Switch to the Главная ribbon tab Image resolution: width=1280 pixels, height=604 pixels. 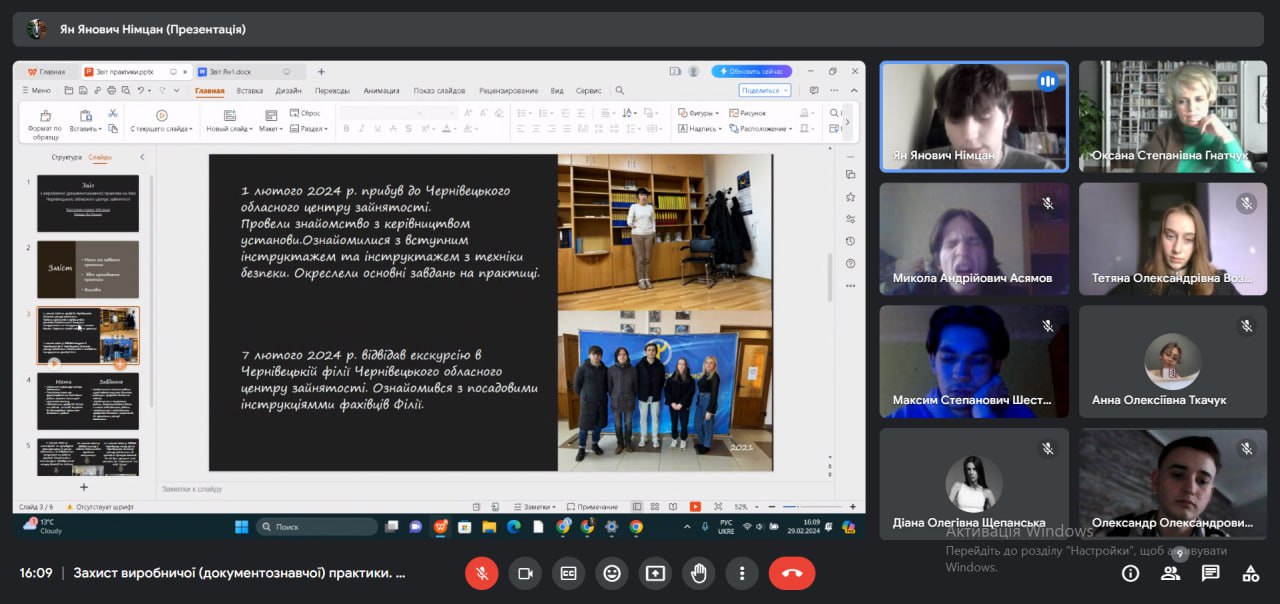210,90
